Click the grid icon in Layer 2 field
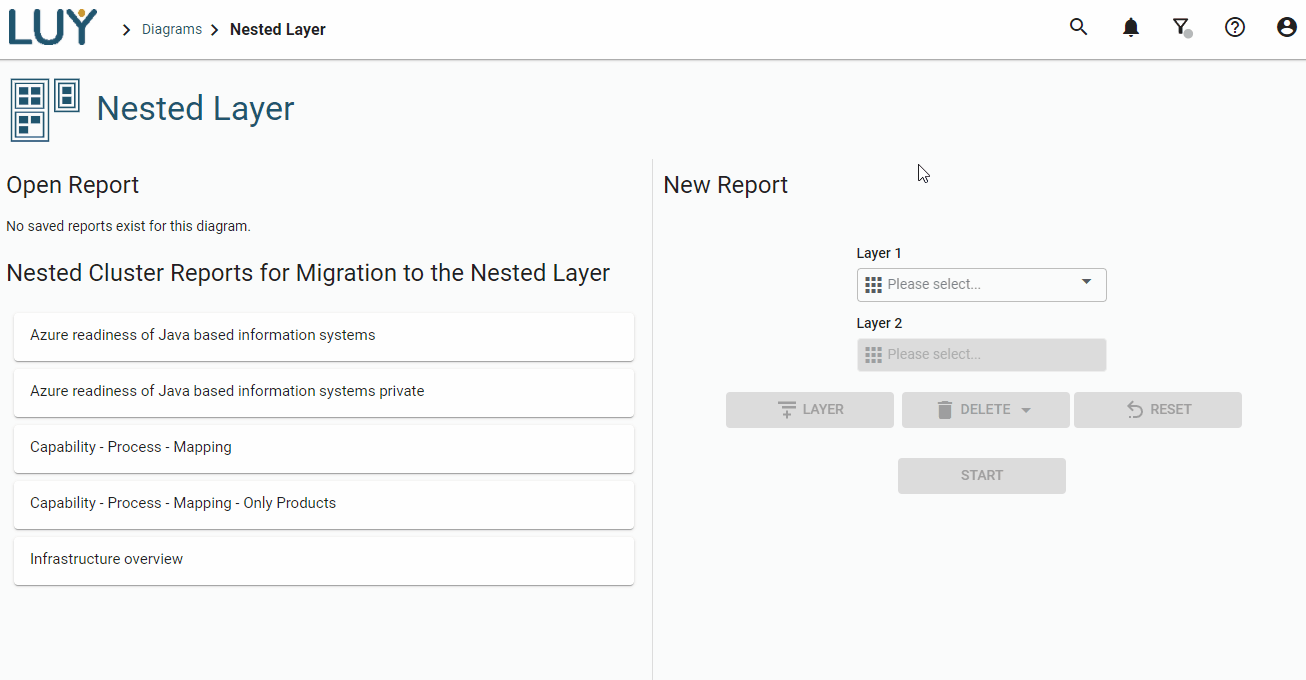The height and width of the screenshot is (680, 1306). click(873, 355)
